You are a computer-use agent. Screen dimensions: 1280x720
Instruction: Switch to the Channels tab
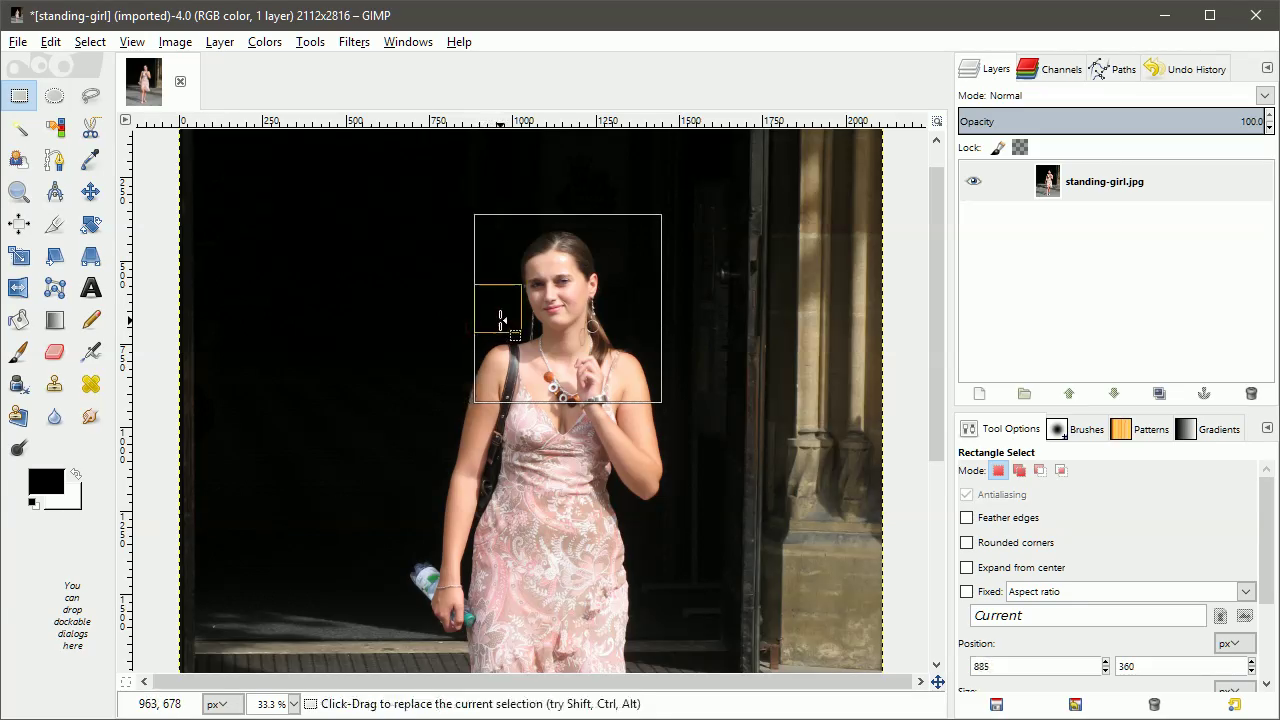coord(1050,69)
